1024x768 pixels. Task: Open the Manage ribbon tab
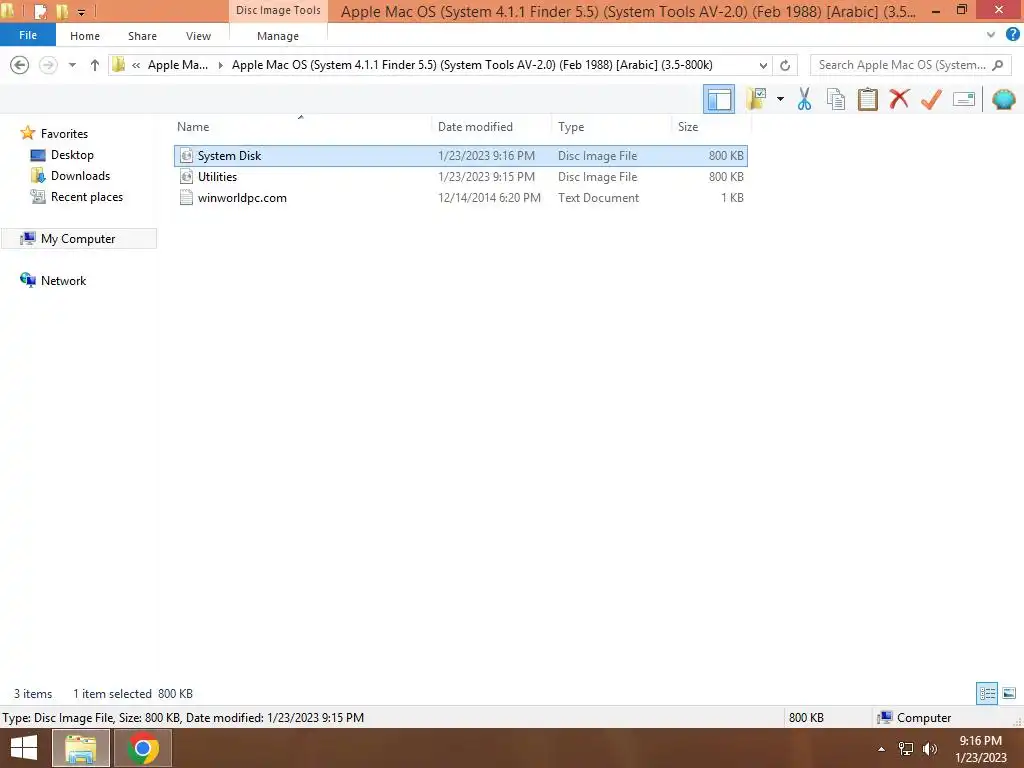pos(278,36)
